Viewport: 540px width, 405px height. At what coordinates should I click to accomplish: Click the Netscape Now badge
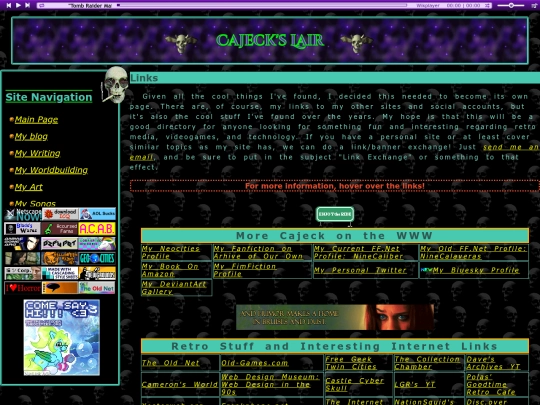(x=23, y=214)
